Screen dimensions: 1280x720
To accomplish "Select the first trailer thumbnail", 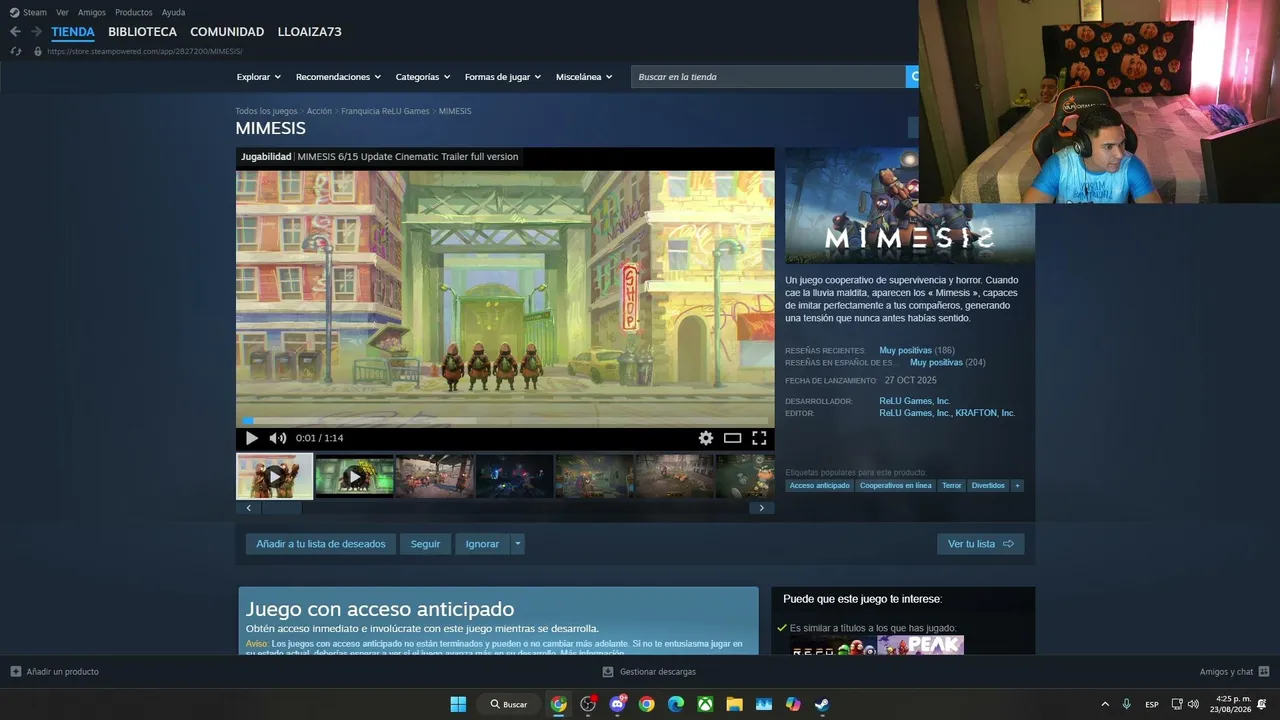I will 274,476.
